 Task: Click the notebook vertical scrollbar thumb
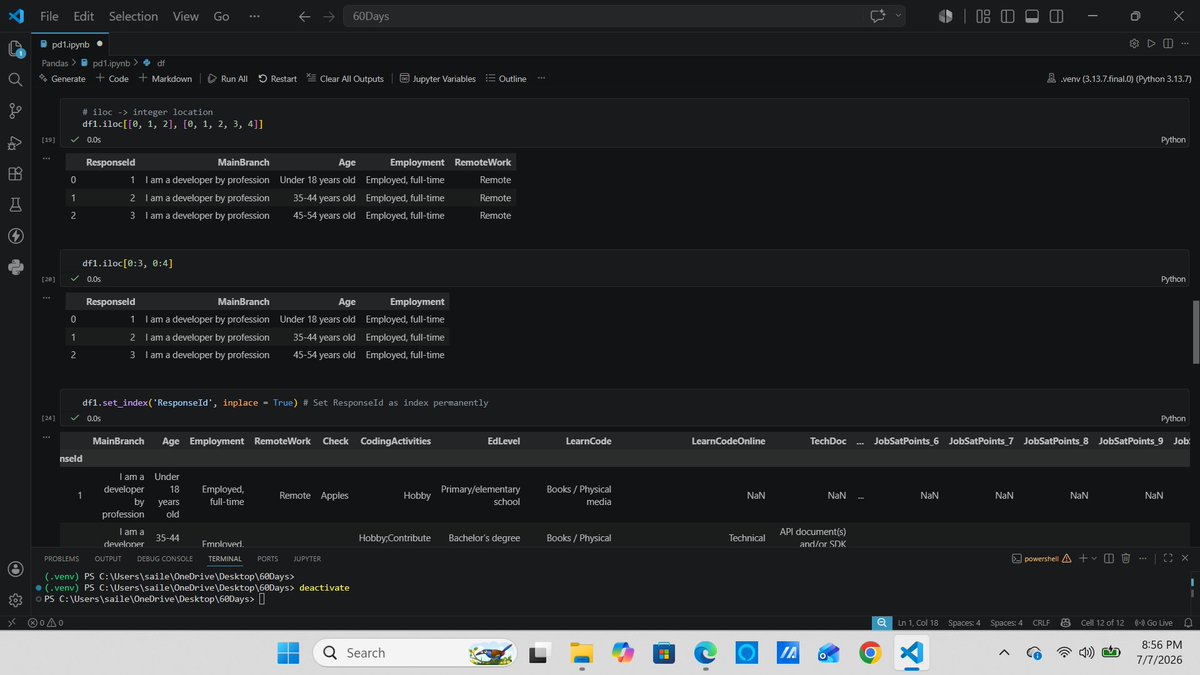tap(1195, 331)
